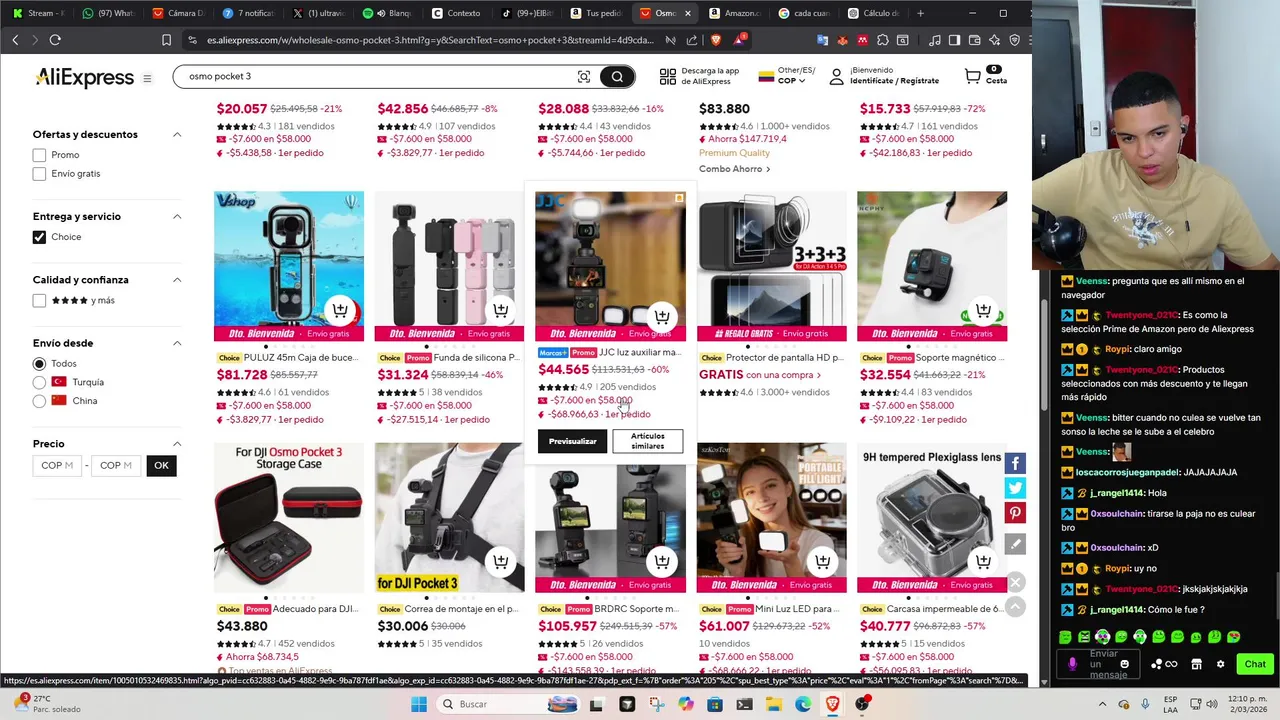Screen dimensions: 1280x720
Task: Click GRATIS con una compra link
Action: point(759,375)
